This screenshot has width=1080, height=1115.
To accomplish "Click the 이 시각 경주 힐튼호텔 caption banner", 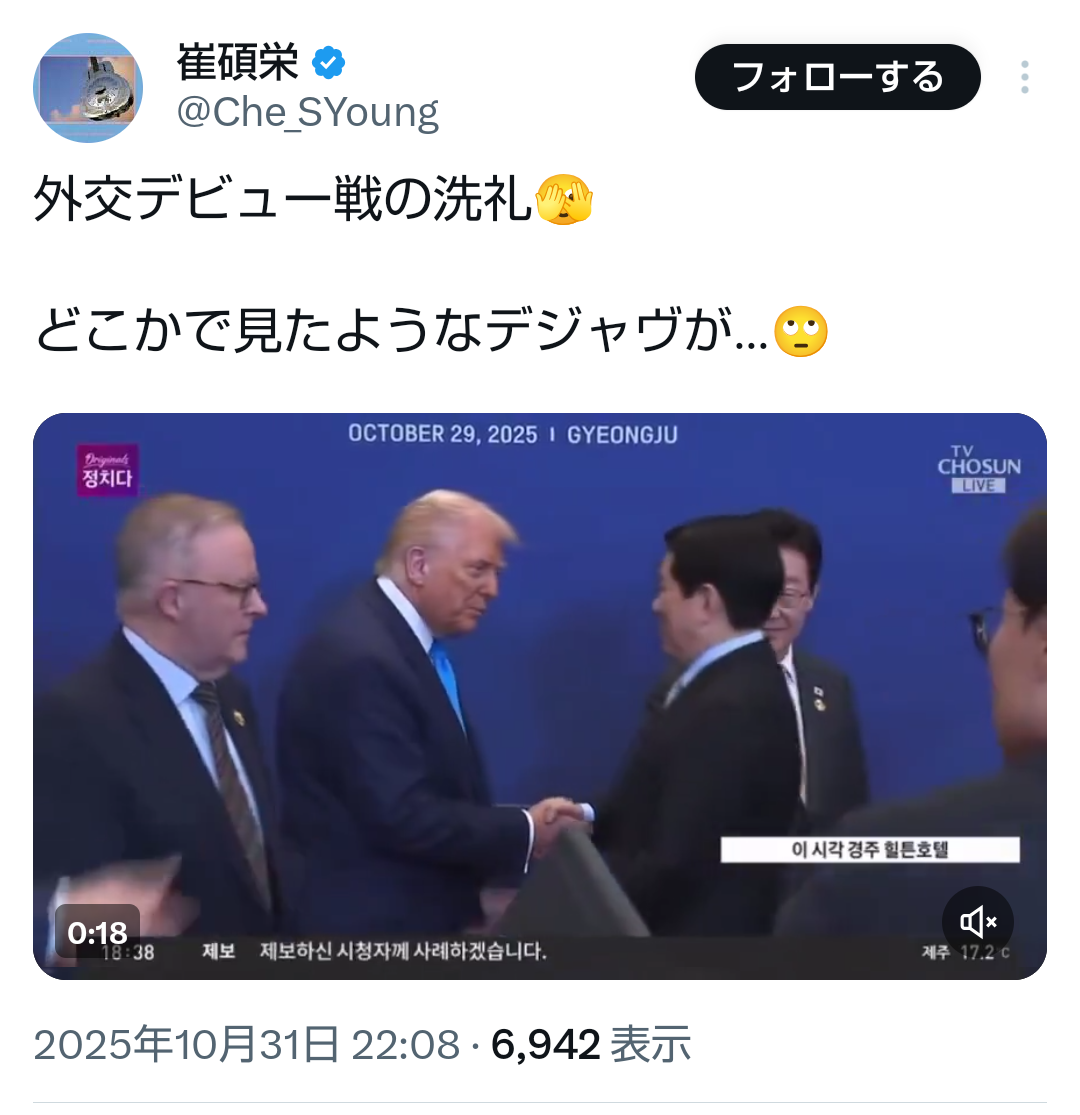I will coord(870,850).
